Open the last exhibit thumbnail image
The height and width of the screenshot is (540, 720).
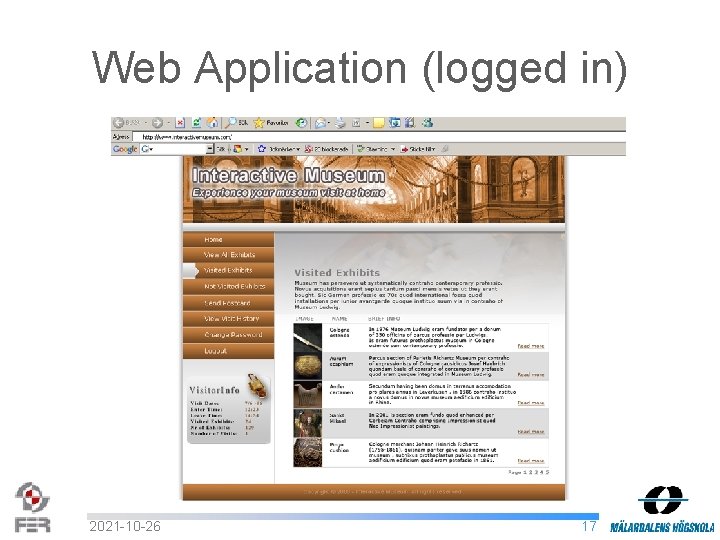(308, 452)
